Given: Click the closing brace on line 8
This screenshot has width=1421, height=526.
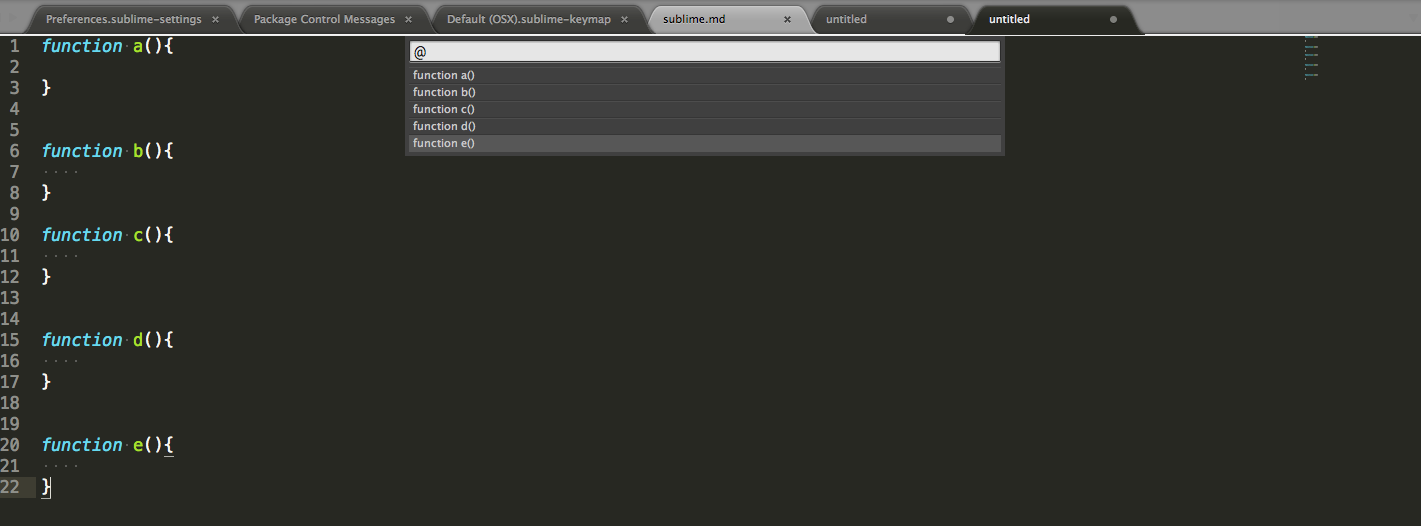Looking at the screenshot, I should click(46, 193).
